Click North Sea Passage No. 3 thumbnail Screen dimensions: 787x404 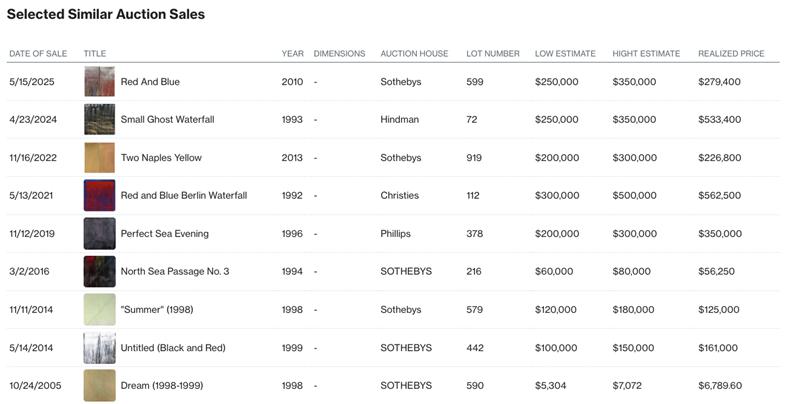(99, 272)
